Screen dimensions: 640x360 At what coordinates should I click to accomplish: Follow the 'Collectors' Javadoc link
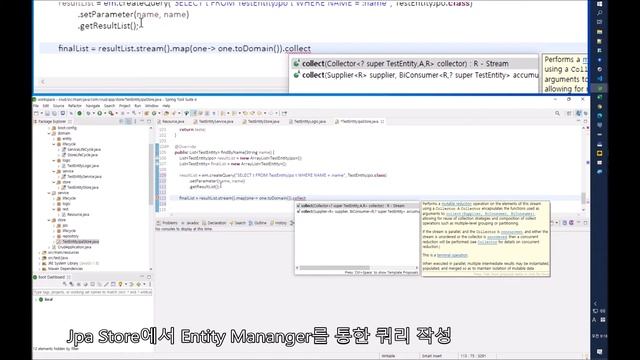[487, 242]
